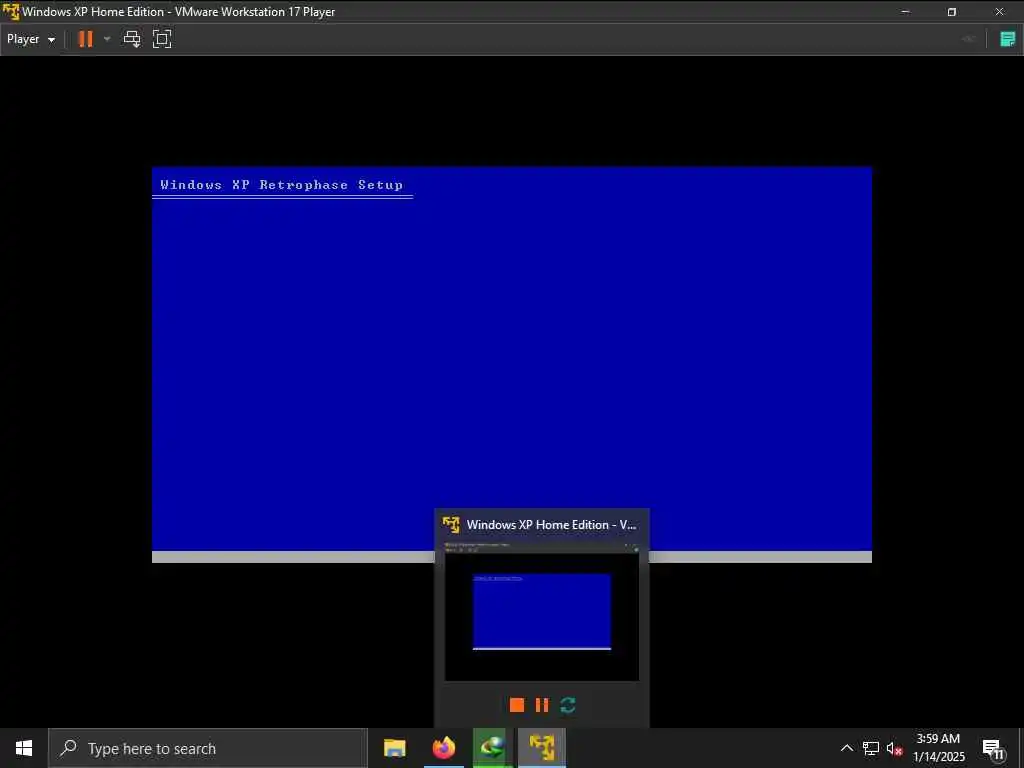
Task: Click the VMware Player taskbar button
Action: tap(542, 748)
